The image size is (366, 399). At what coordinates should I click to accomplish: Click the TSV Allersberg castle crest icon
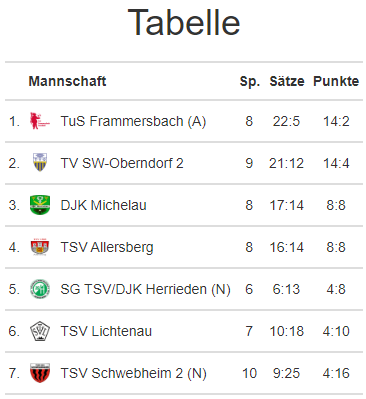click(x=40, y=247)
